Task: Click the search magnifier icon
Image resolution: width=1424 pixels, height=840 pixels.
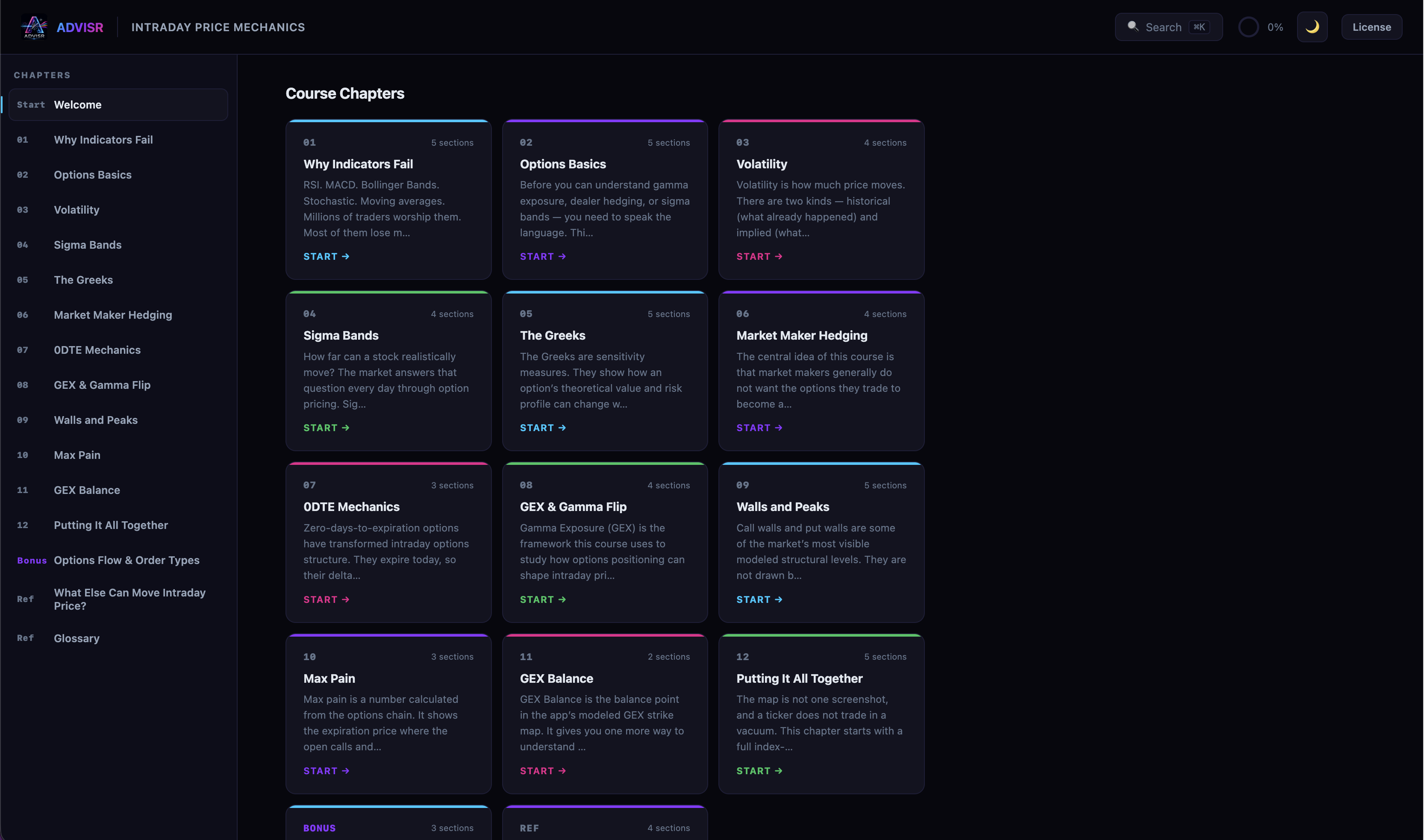Action: pos(1133,26)
